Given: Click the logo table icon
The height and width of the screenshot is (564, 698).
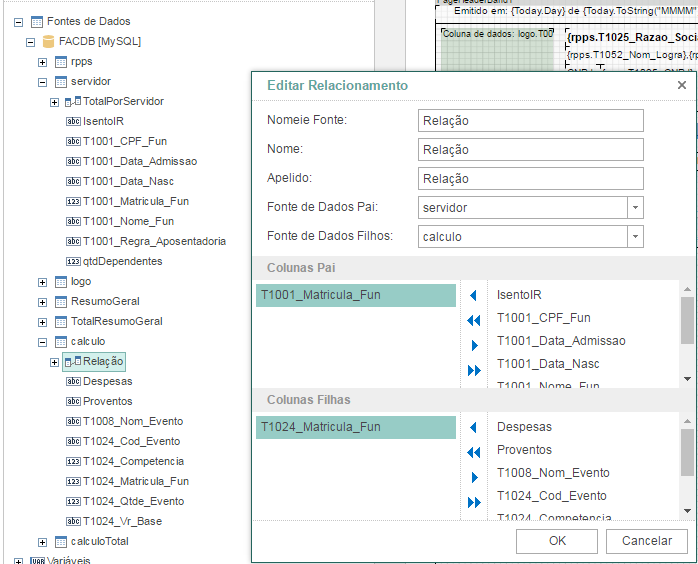Looking at the screenshot, I should (61, 282).
